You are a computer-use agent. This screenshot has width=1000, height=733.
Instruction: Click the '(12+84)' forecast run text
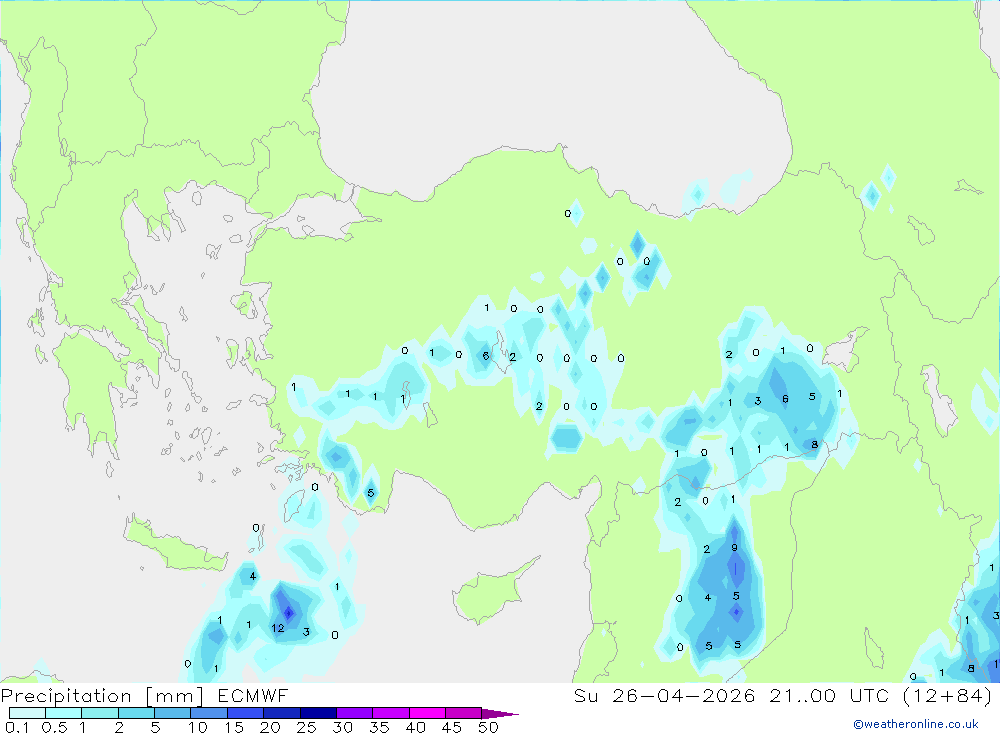pyautogui.click(x=947, y=695)
